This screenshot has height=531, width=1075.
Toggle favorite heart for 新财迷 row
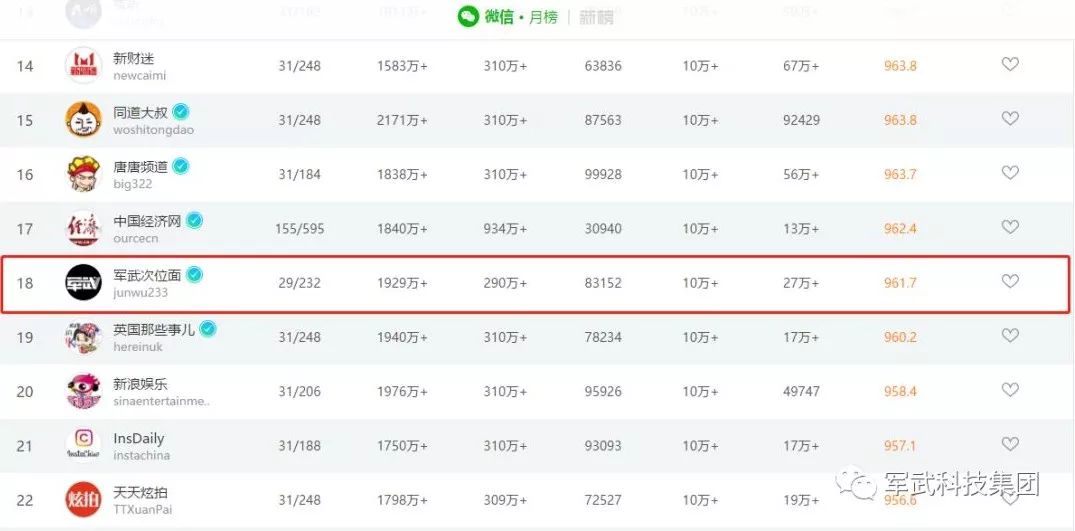1010,64
